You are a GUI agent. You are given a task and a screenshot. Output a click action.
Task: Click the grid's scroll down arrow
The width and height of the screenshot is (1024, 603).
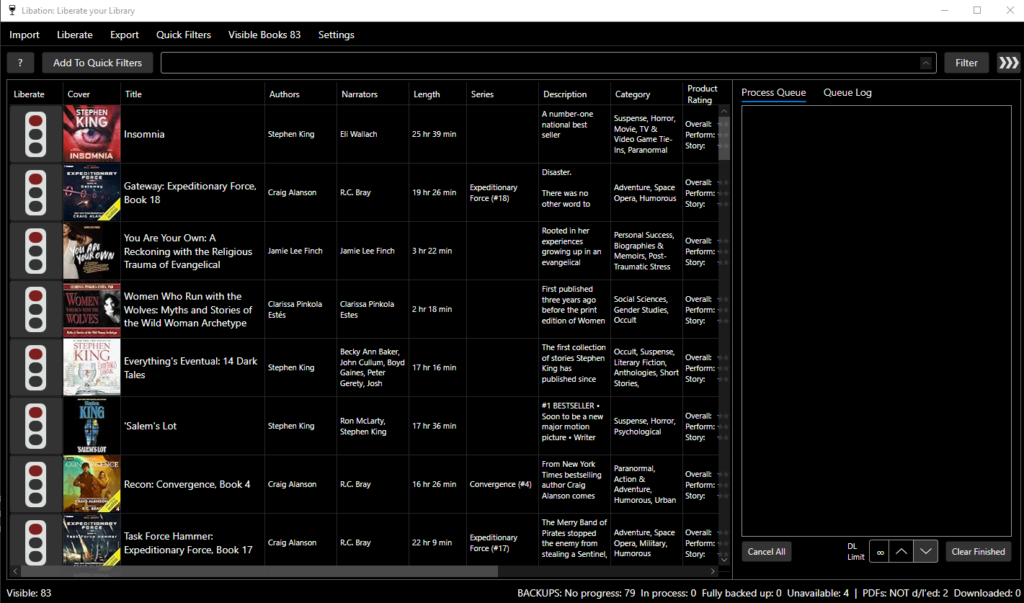tap(724, 560)
